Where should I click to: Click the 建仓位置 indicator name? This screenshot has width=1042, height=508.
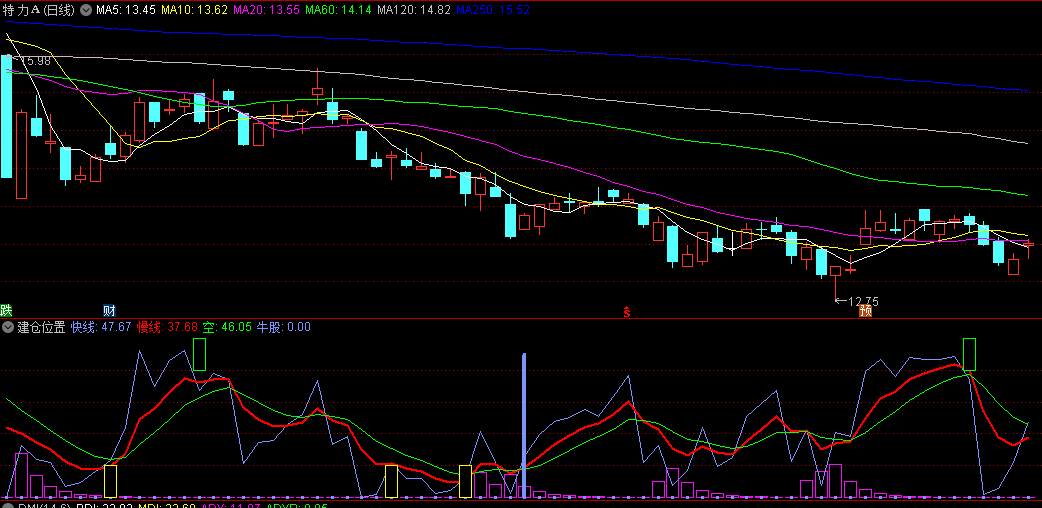click(41, 326)
